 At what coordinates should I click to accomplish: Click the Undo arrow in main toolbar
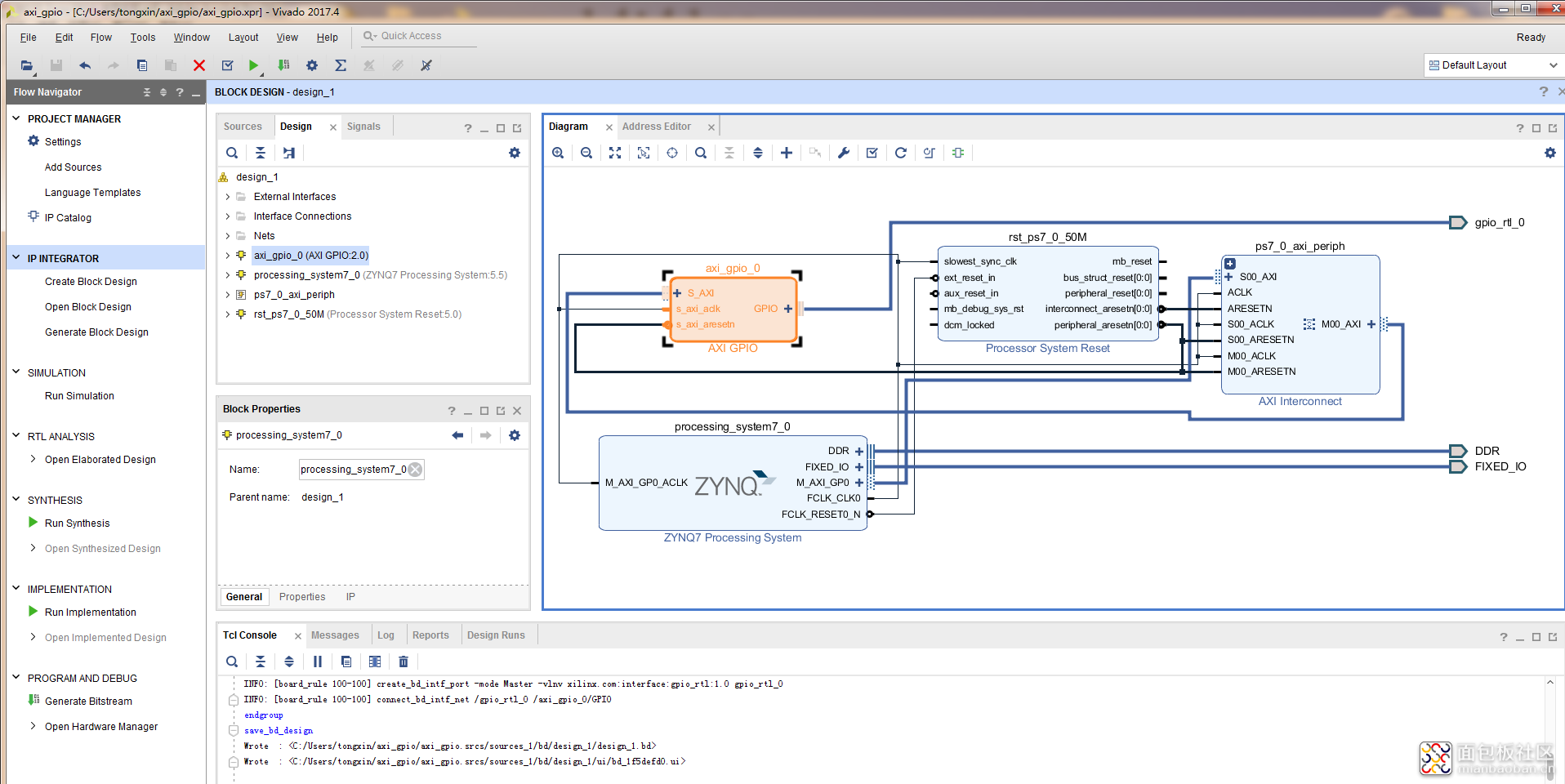pos(85,65)
